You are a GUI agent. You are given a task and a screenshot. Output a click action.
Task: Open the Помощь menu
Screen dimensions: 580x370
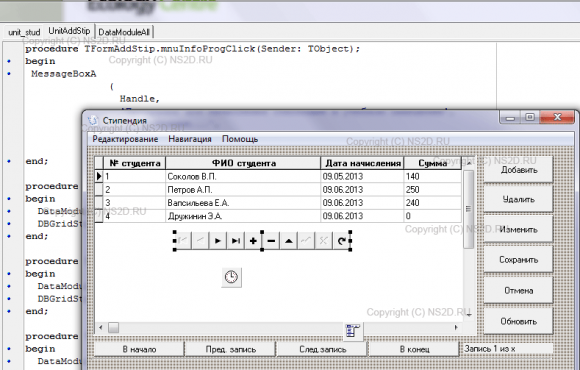pos(240,139)
